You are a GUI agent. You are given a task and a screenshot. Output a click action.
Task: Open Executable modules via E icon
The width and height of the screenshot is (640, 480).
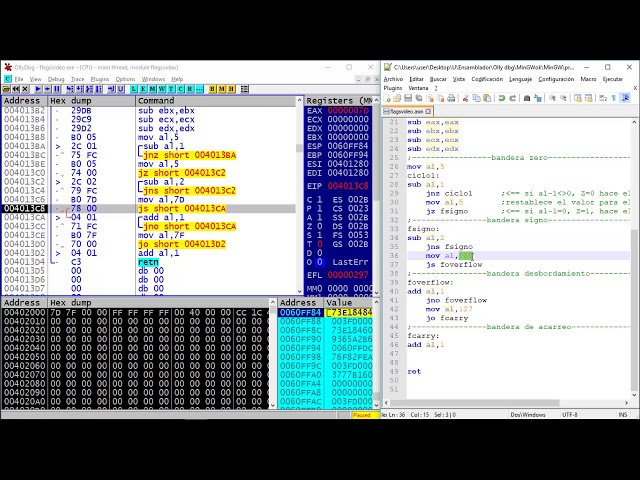pyautogui.click(x=143, y=89)
